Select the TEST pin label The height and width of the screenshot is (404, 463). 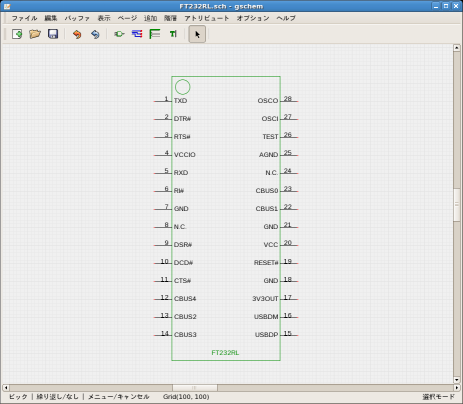(x=270, y=137)
